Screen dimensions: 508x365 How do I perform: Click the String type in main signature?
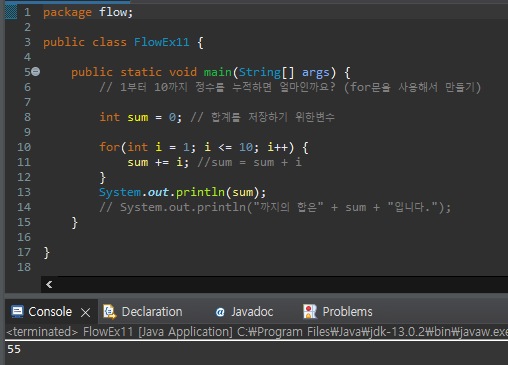pos(260,72)
